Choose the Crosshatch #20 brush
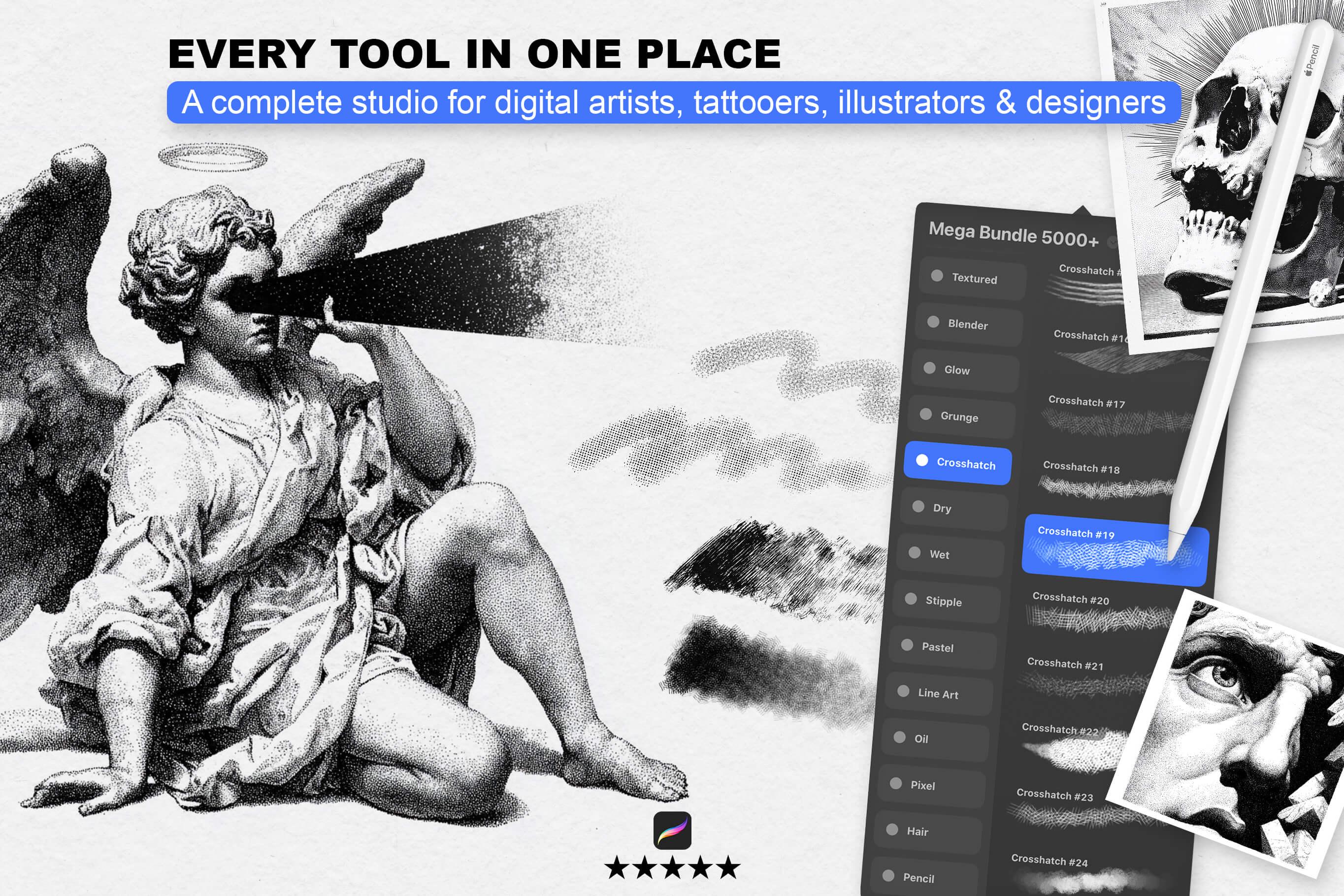This screenshot has width=1344, height=896. 1099,611
